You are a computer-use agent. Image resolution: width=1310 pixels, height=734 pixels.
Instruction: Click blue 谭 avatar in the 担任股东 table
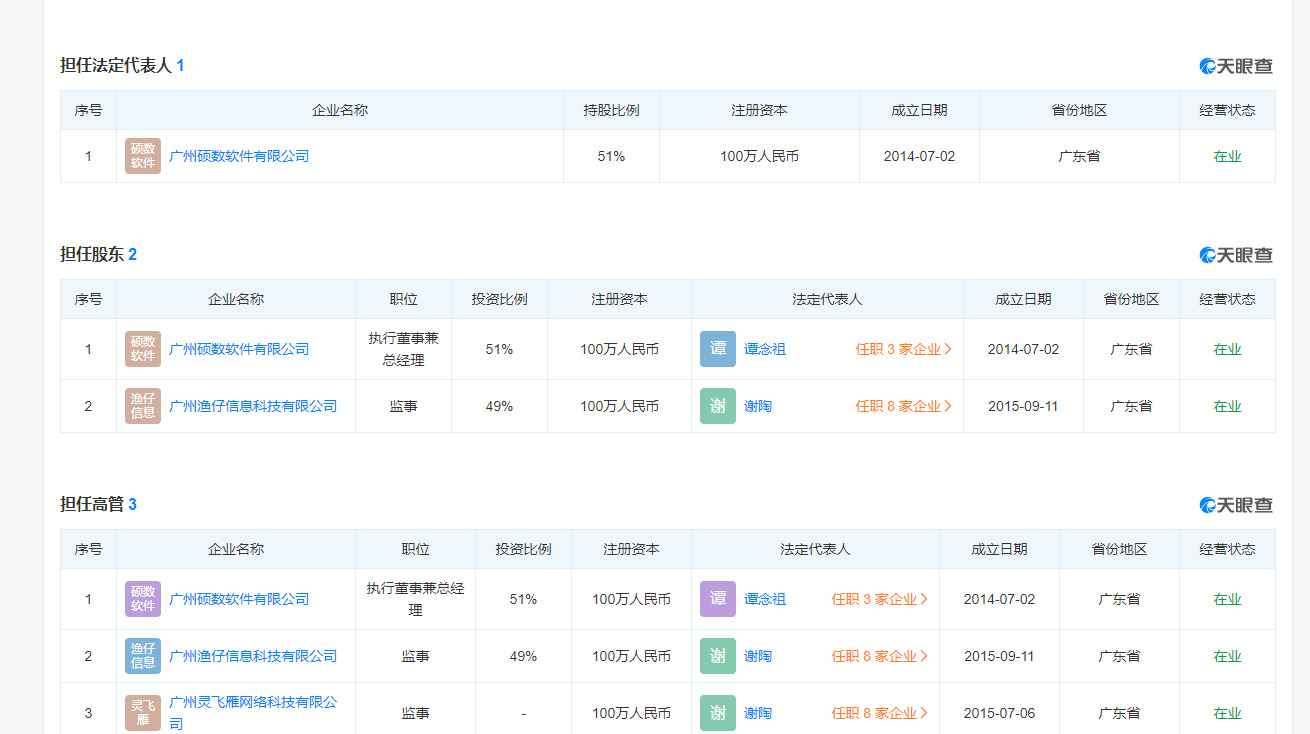coord(717,349)
